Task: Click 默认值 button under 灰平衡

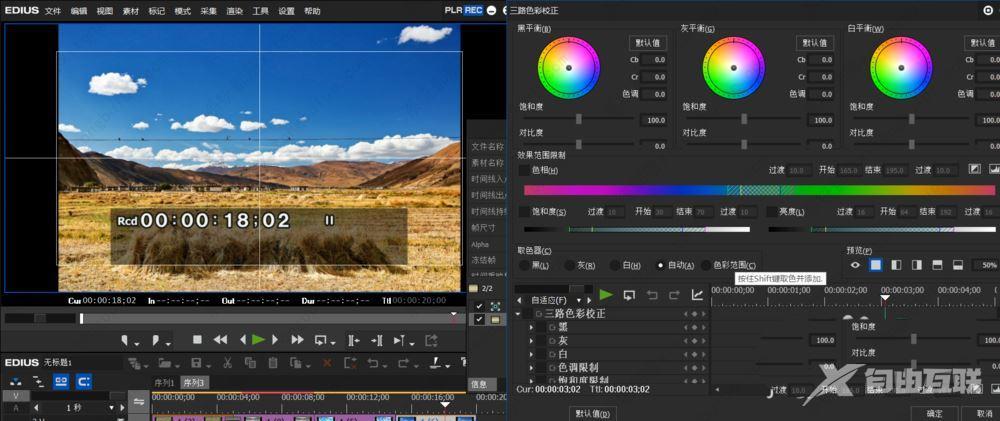Action: pos(814,43)
